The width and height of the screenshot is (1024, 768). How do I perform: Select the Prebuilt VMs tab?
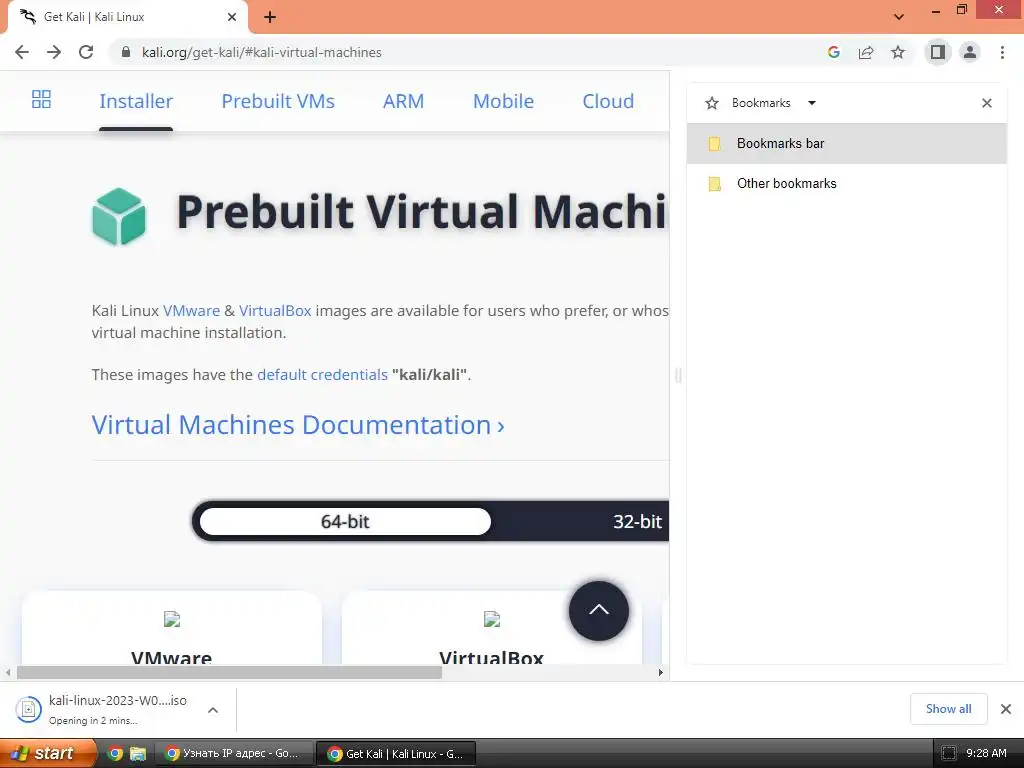(x=278, y=101)
